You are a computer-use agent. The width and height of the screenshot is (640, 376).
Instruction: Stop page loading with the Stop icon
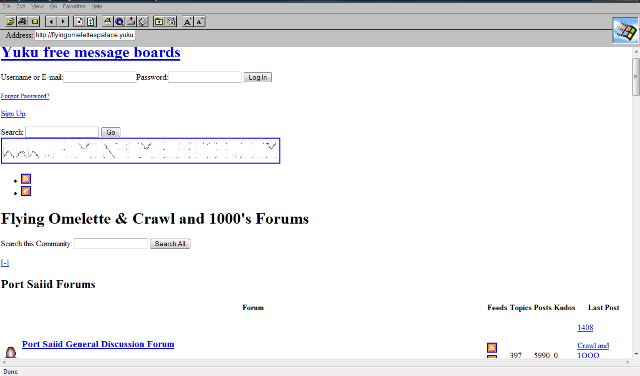tap(79, 21)
